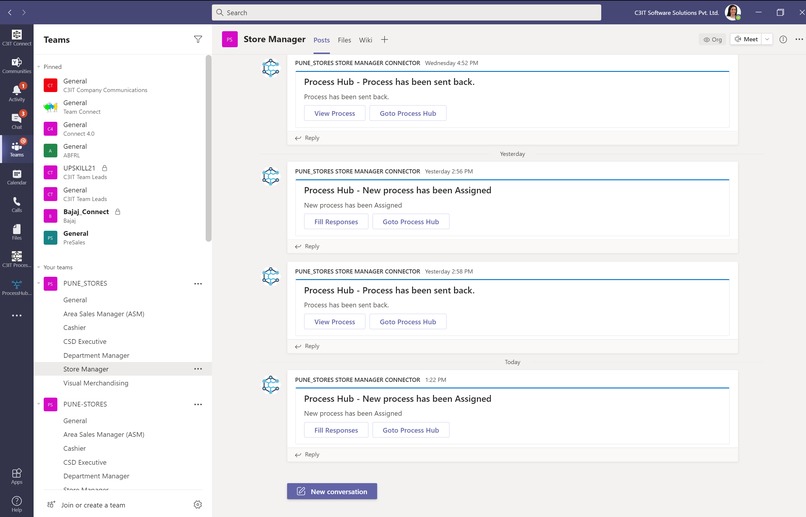Open Help icon in the rail
This screenshot has height=517, width=806.
coord(16,504)
